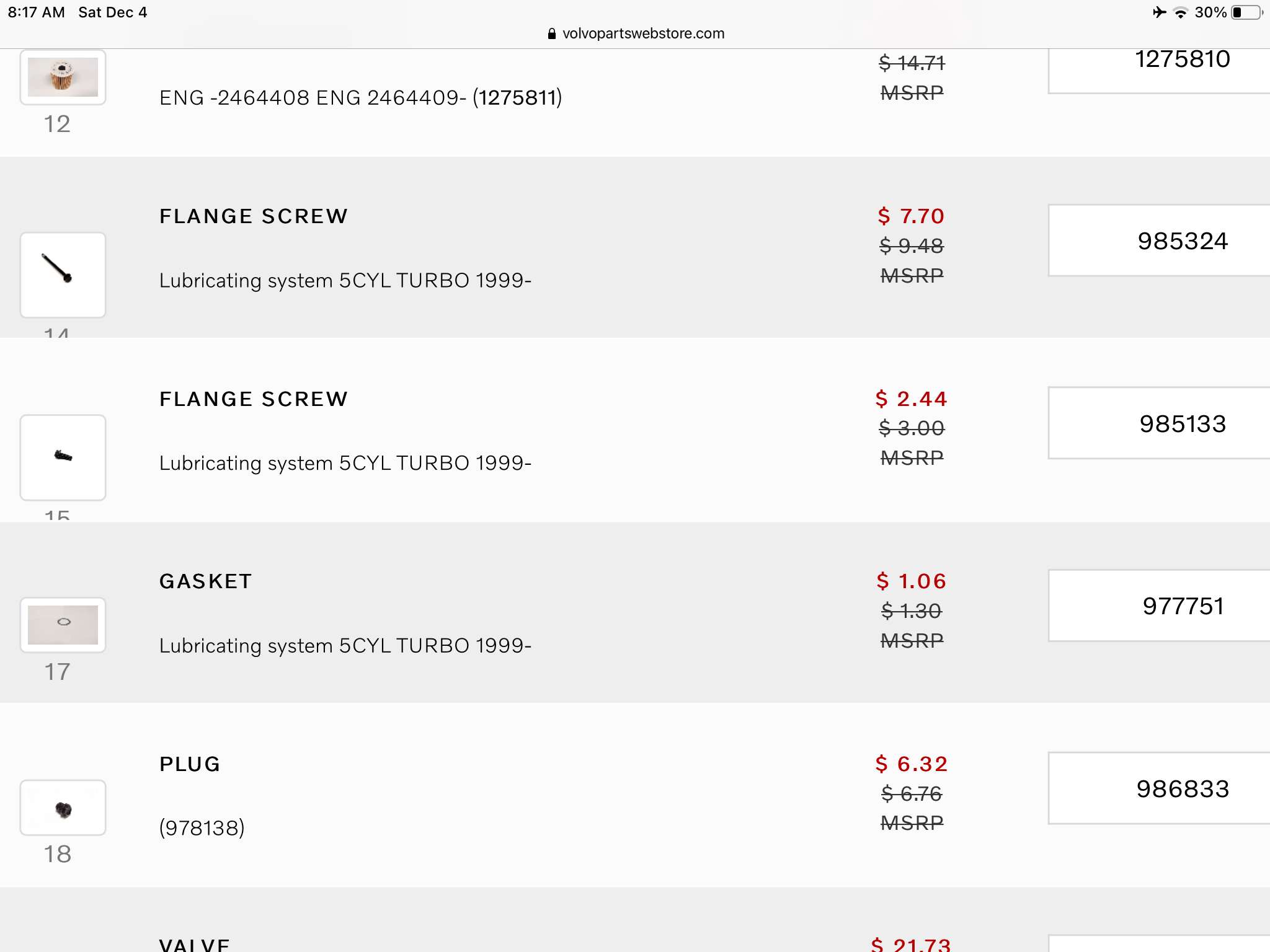Tap the oil filter product thumbnail
The width and height of the screenshot is (1270, 952).
coord(63,77)
